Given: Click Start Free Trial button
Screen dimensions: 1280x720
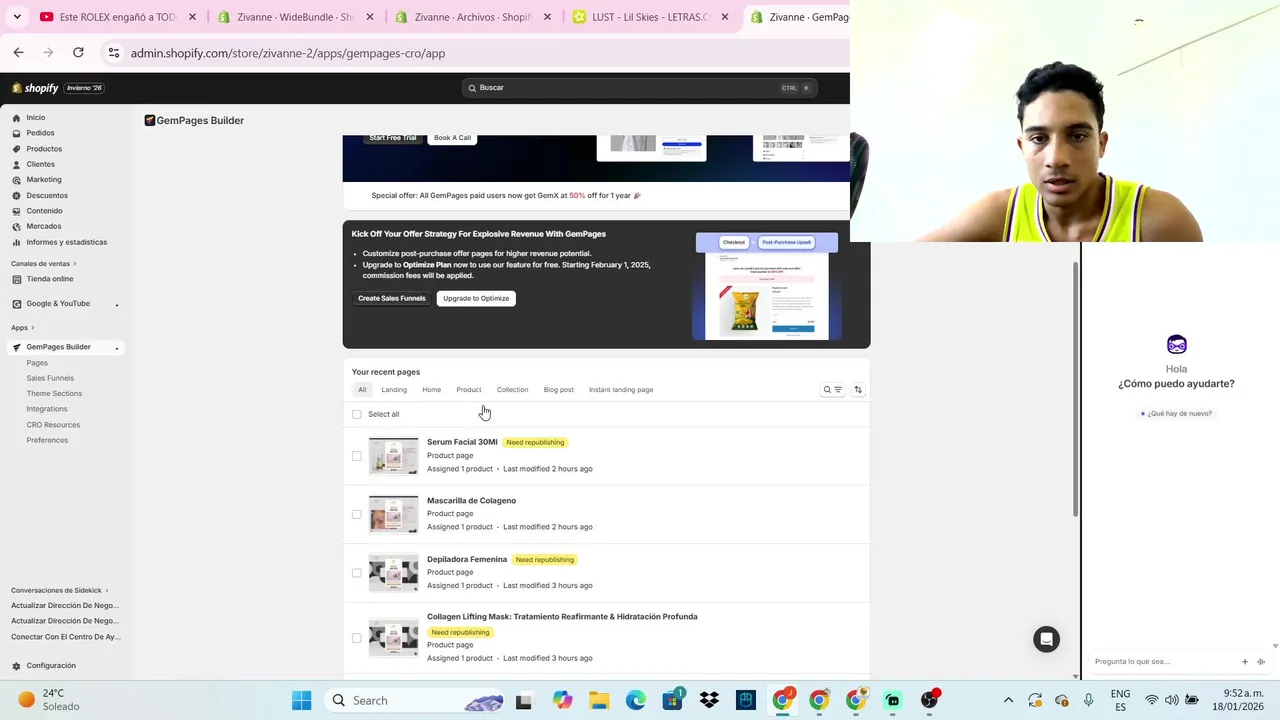Looking at the screenshot, I should 393,138.
